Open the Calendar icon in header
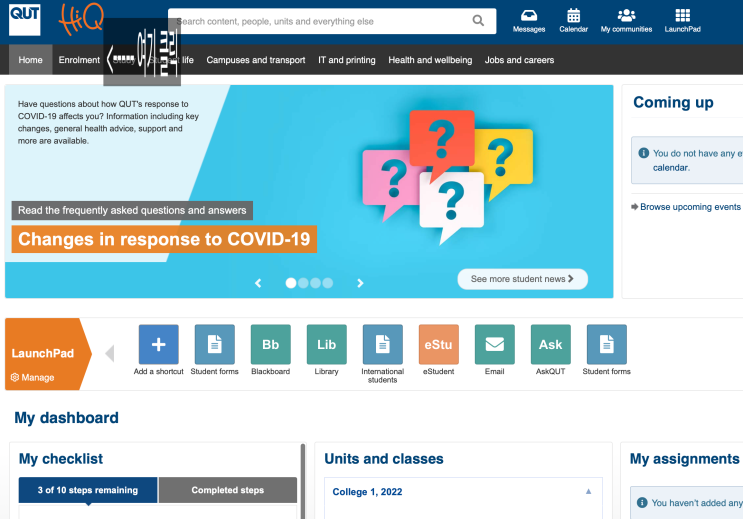Viewport: 743px width, 519px height. point(573,16)
